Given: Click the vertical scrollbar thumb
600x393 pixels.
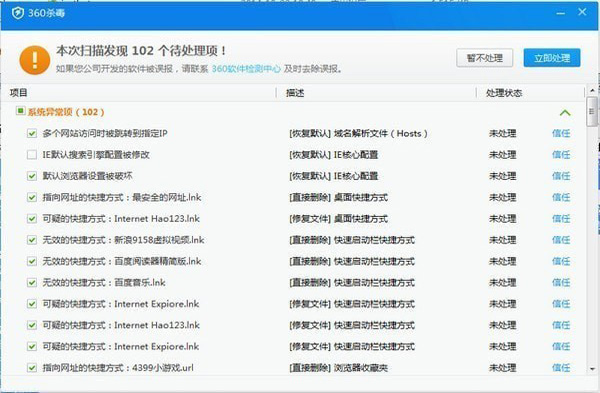Looking at the screenshot, I should [x=592, y=111].
